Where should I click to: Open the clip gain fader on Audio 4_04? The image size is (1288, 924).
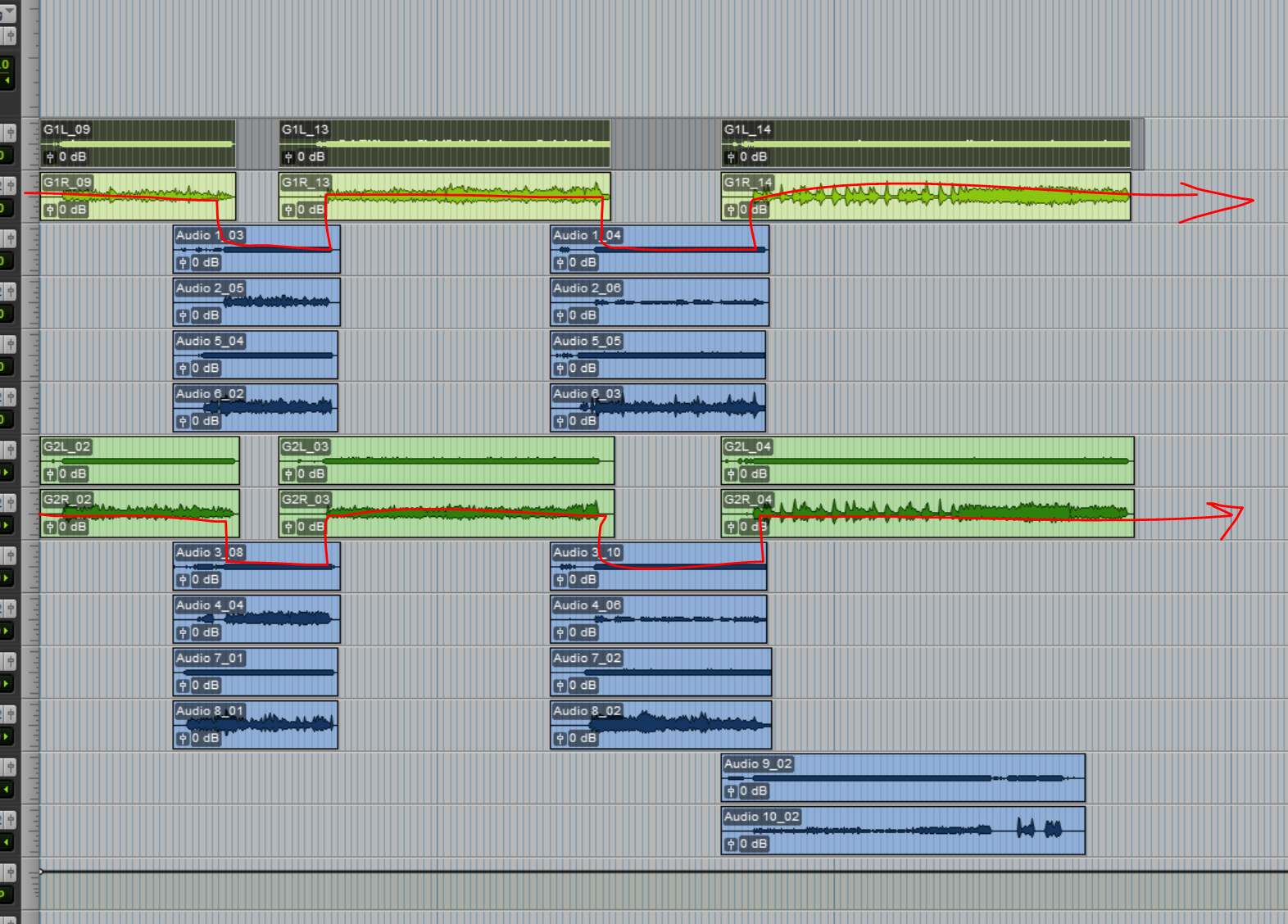click(183, 633)
